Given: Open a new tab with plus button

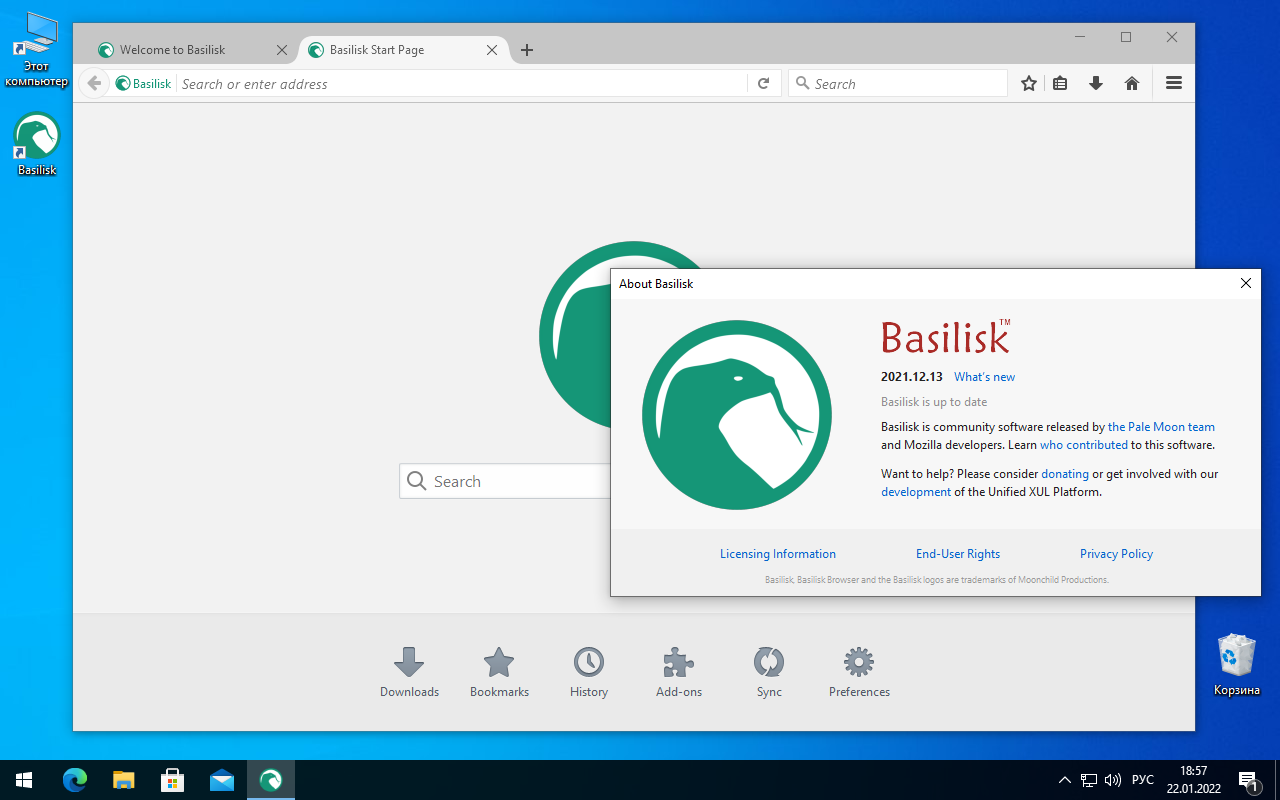Looking at the screenshot, I should (x=527, y=50).
